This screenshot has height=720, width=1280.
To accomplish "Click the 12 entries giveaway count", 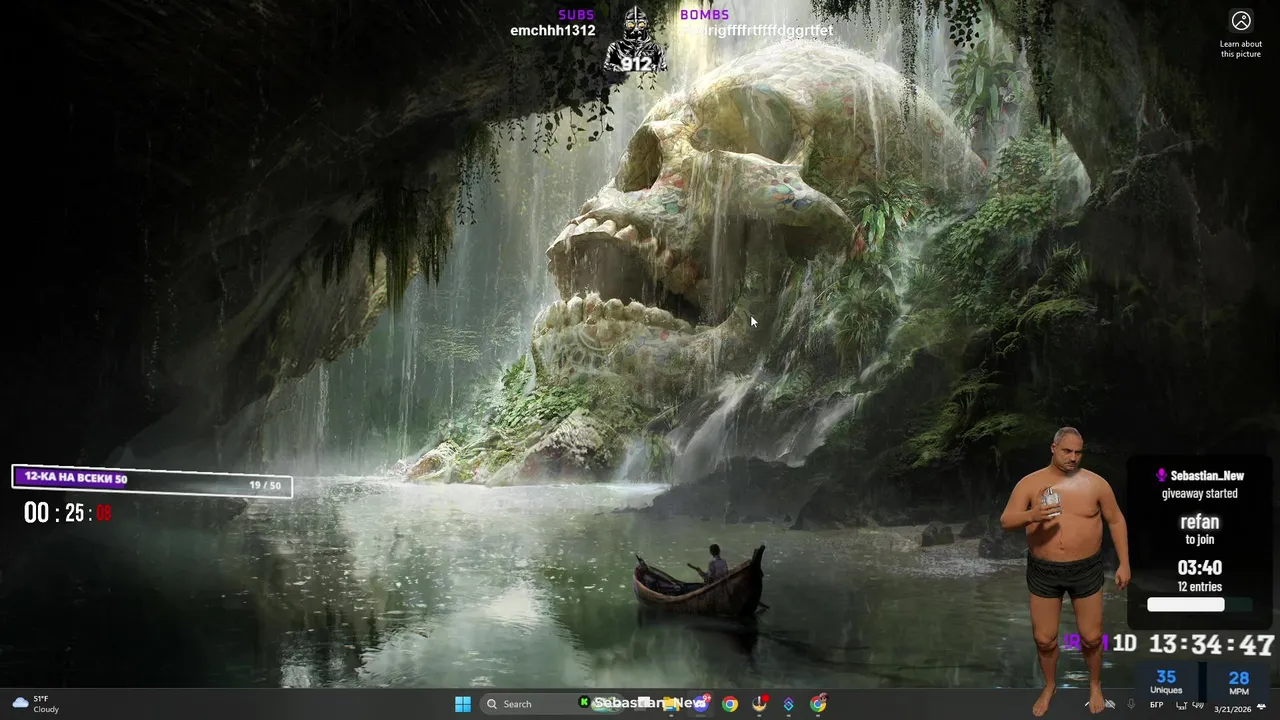I will click(x=1200, y=587).
